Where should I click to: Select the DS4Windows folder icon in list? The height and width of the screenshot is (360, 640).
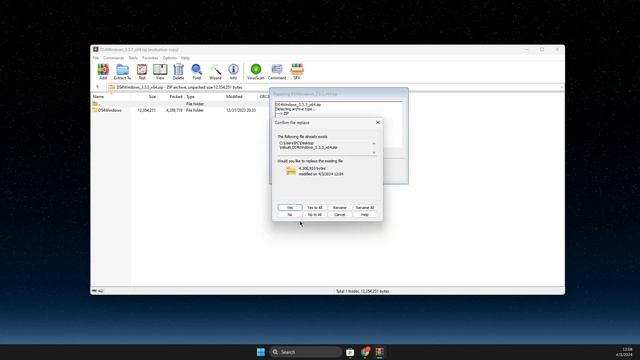click(x=95, y=110)
